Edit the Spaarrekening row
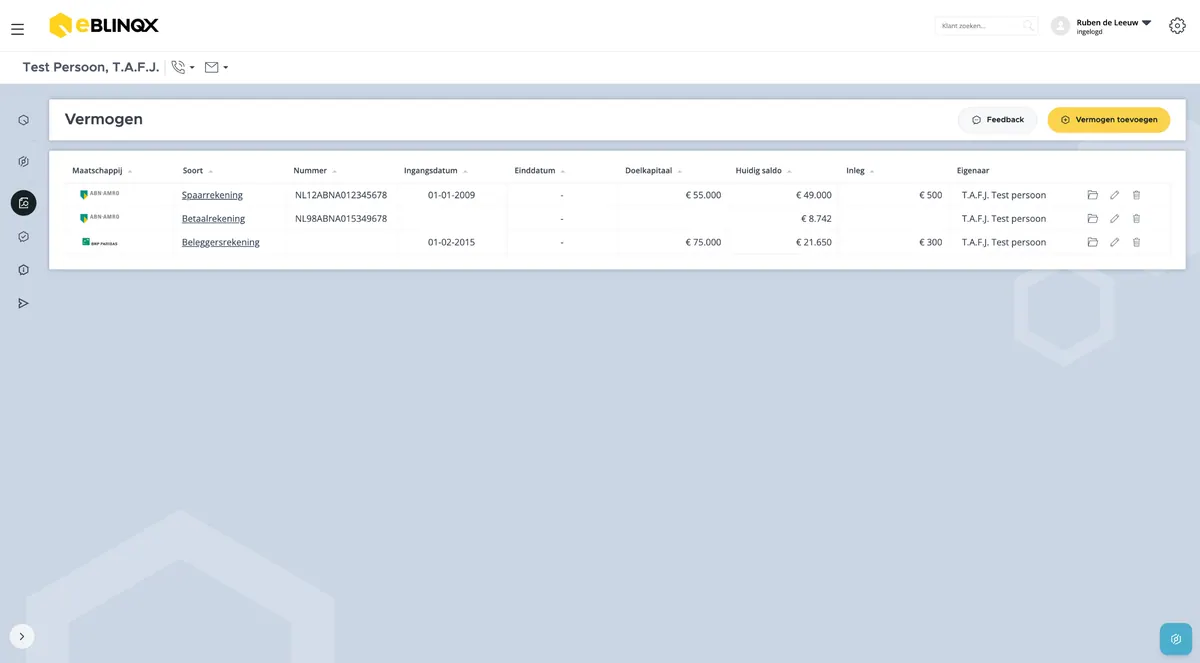Viewport: 1200px width, 663px height. tap(1114, 195)
